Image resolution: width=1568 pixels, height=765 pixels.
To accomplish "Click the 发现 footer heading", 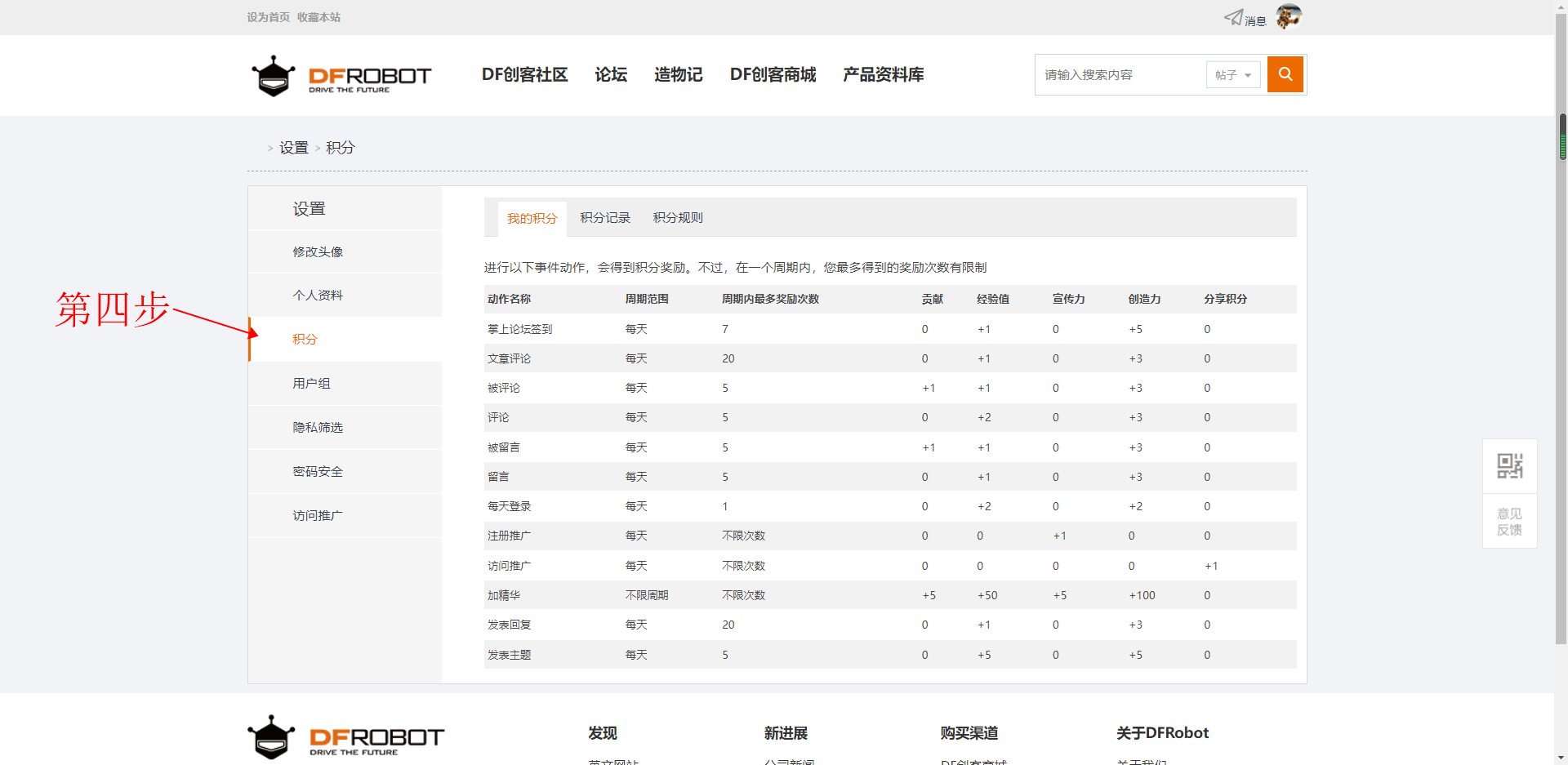I will (x=603, y=733).
